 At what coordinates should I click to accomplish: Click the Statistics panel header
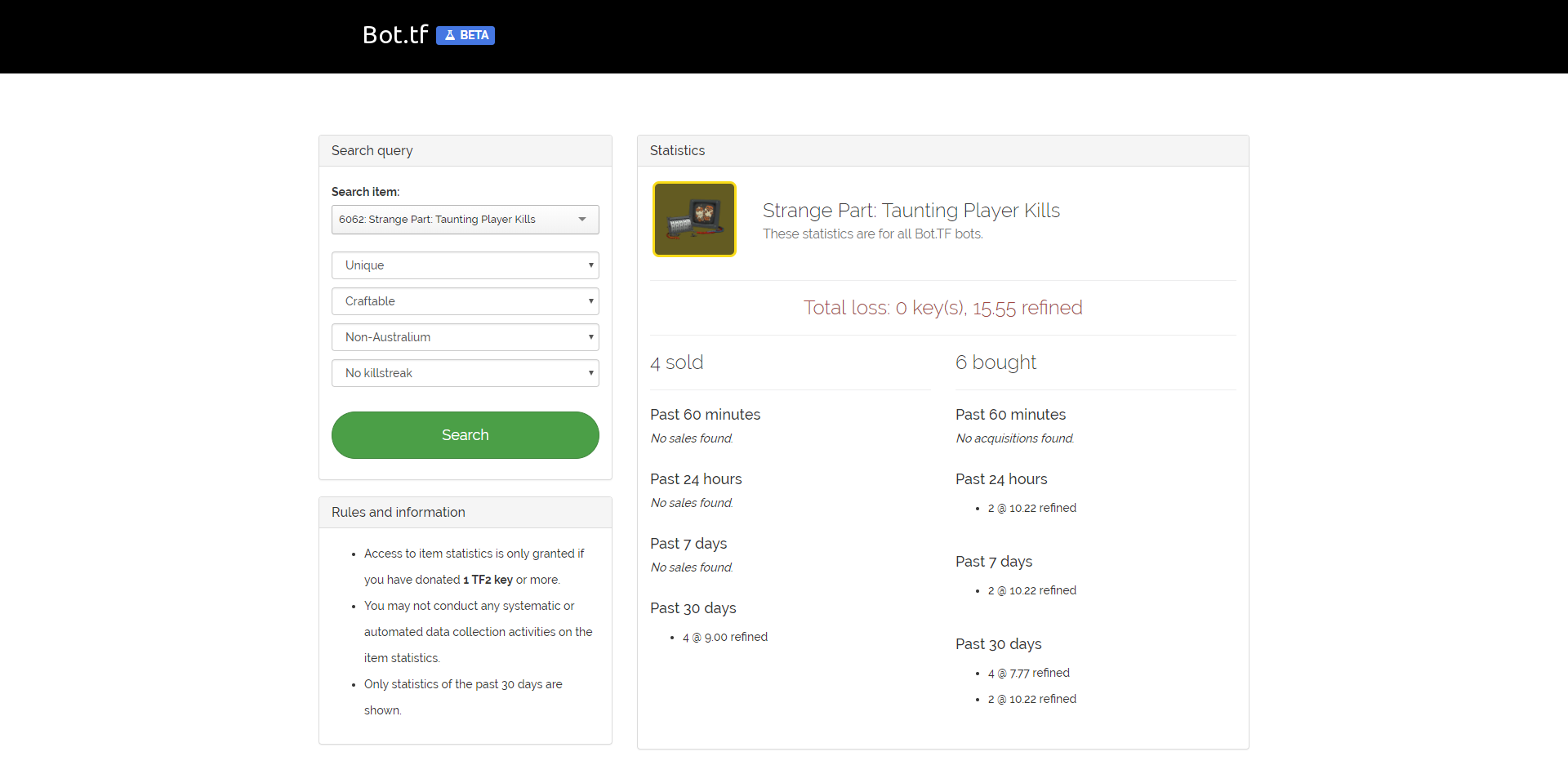[943, 151]
